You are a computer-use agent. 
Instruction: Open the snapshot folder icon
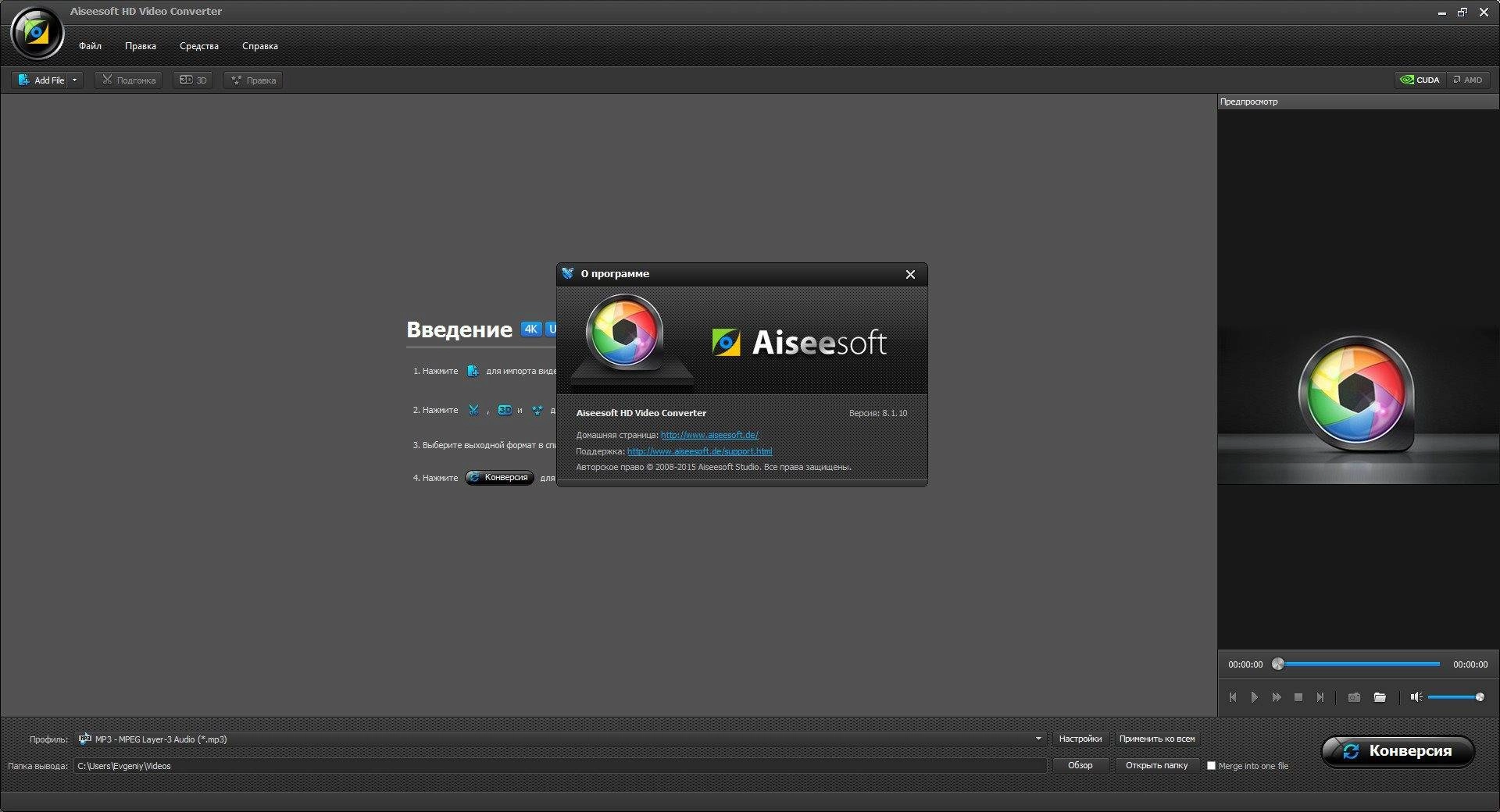[x=1380, y=697]
